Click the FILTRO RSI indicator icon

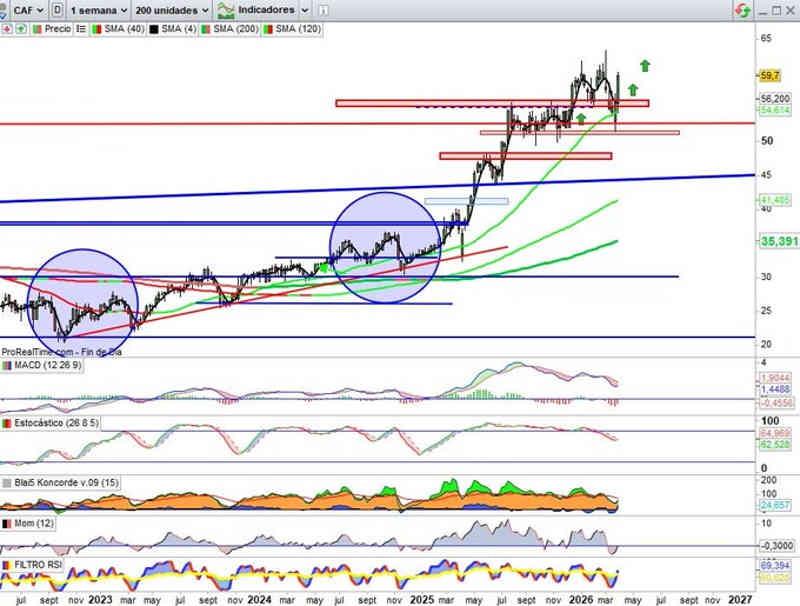(7, 565)
